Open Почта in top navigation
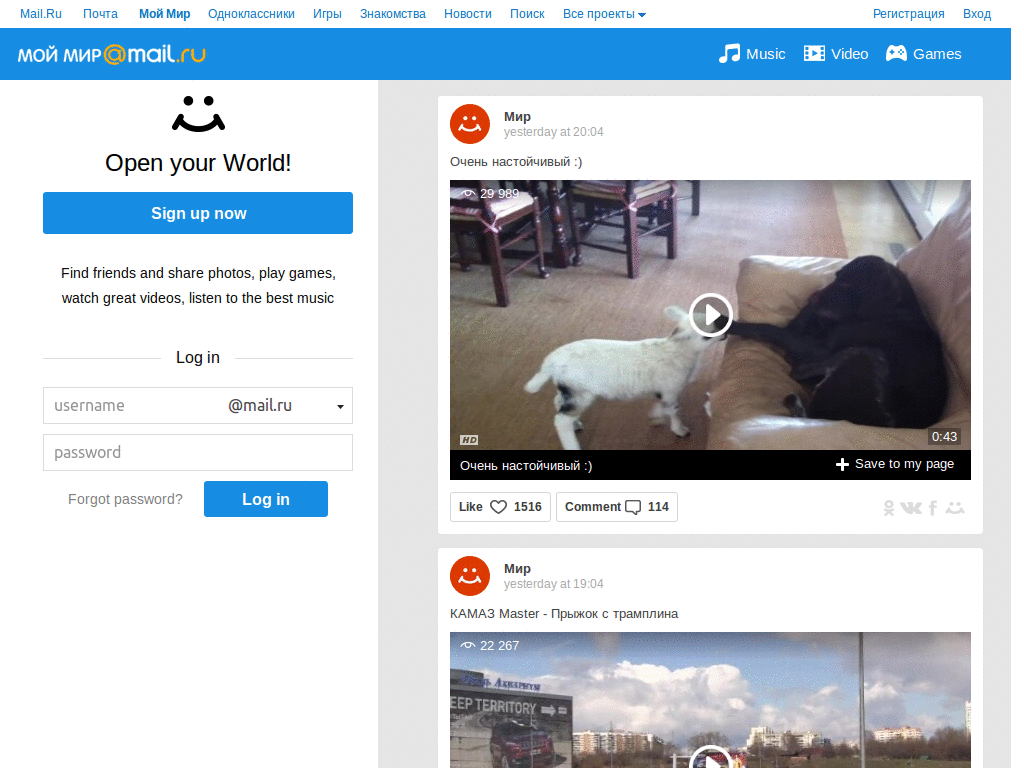The image size is (1024, 768). [x=101, y=14]
